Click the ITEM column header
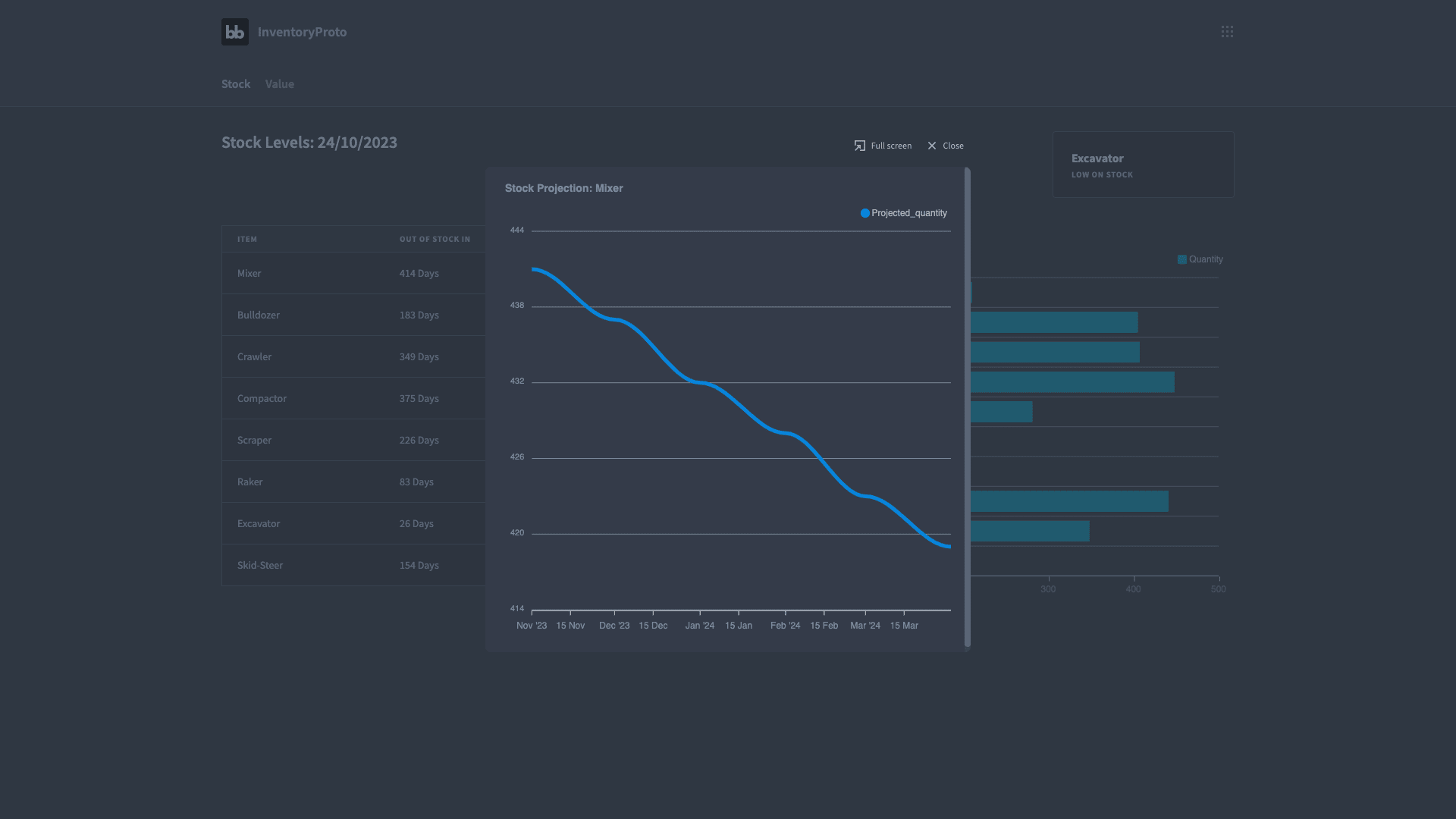This screenshot has height=819, width=1456. pyautogui.click(x=247, y=239)
